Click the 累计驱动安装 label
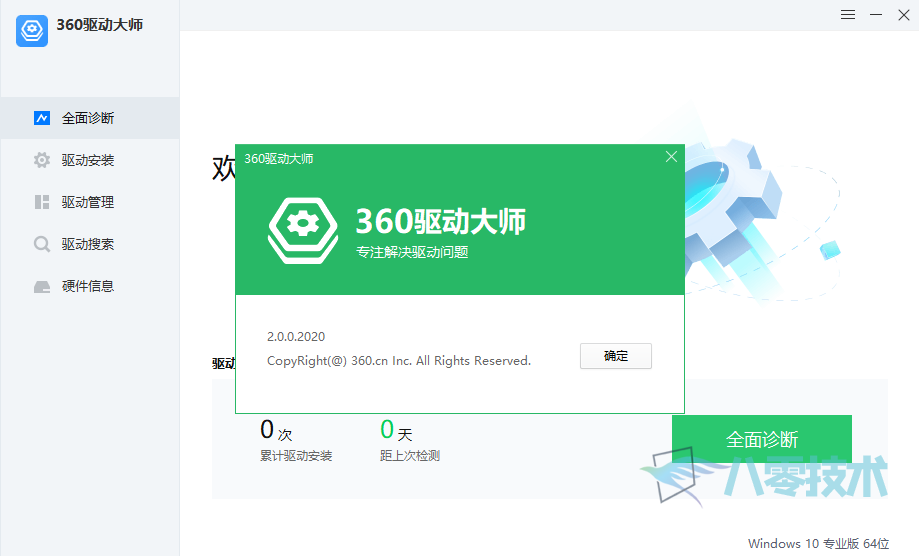This screenshot has width=919, height=556. point(296,456)
